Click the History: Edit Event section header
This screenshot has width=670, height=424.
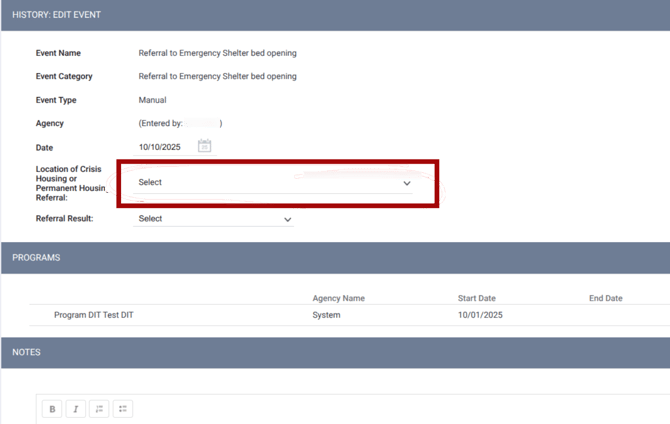point(57,15)
